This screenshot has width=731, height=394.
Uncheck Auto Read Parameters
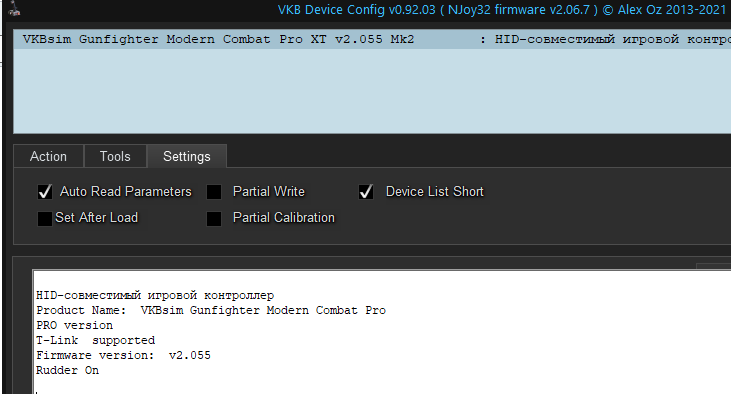45,192
